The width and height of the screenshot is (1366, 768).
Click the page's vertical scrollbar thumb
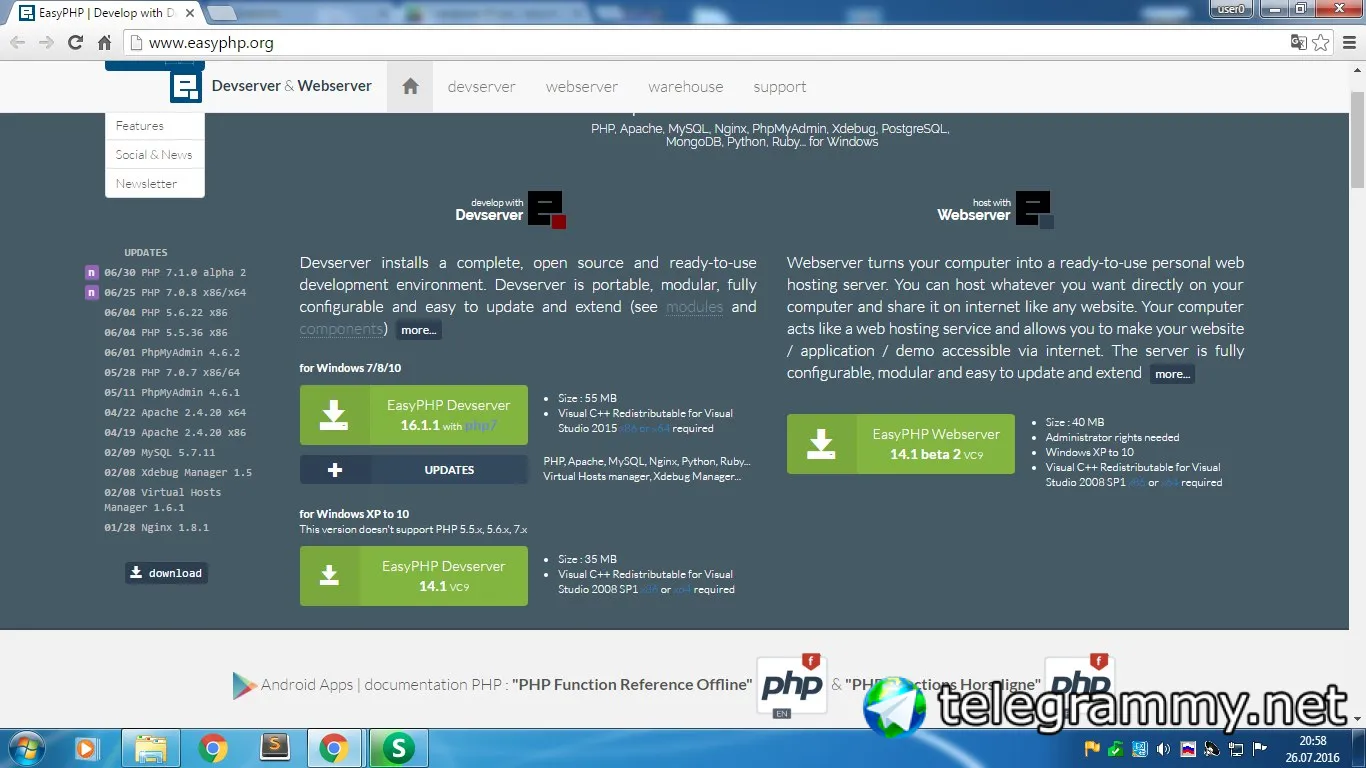click(x=1357, y=138)
